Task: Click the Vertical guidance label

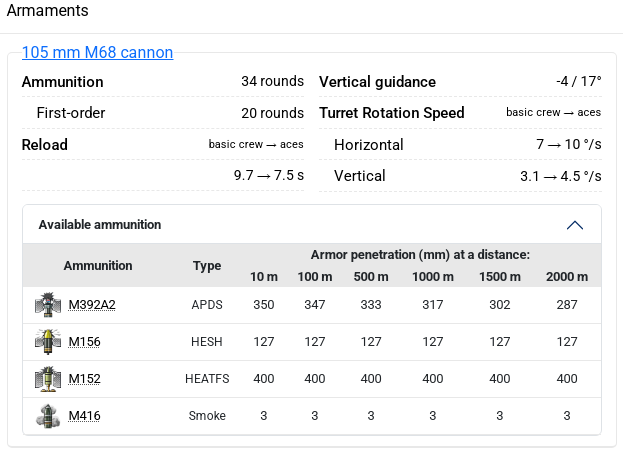Action: 377,82
